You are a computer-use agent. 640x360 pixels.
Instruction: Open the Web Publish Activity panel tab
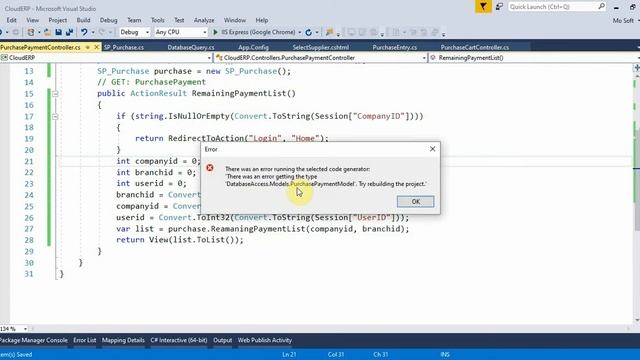[265, 340]
